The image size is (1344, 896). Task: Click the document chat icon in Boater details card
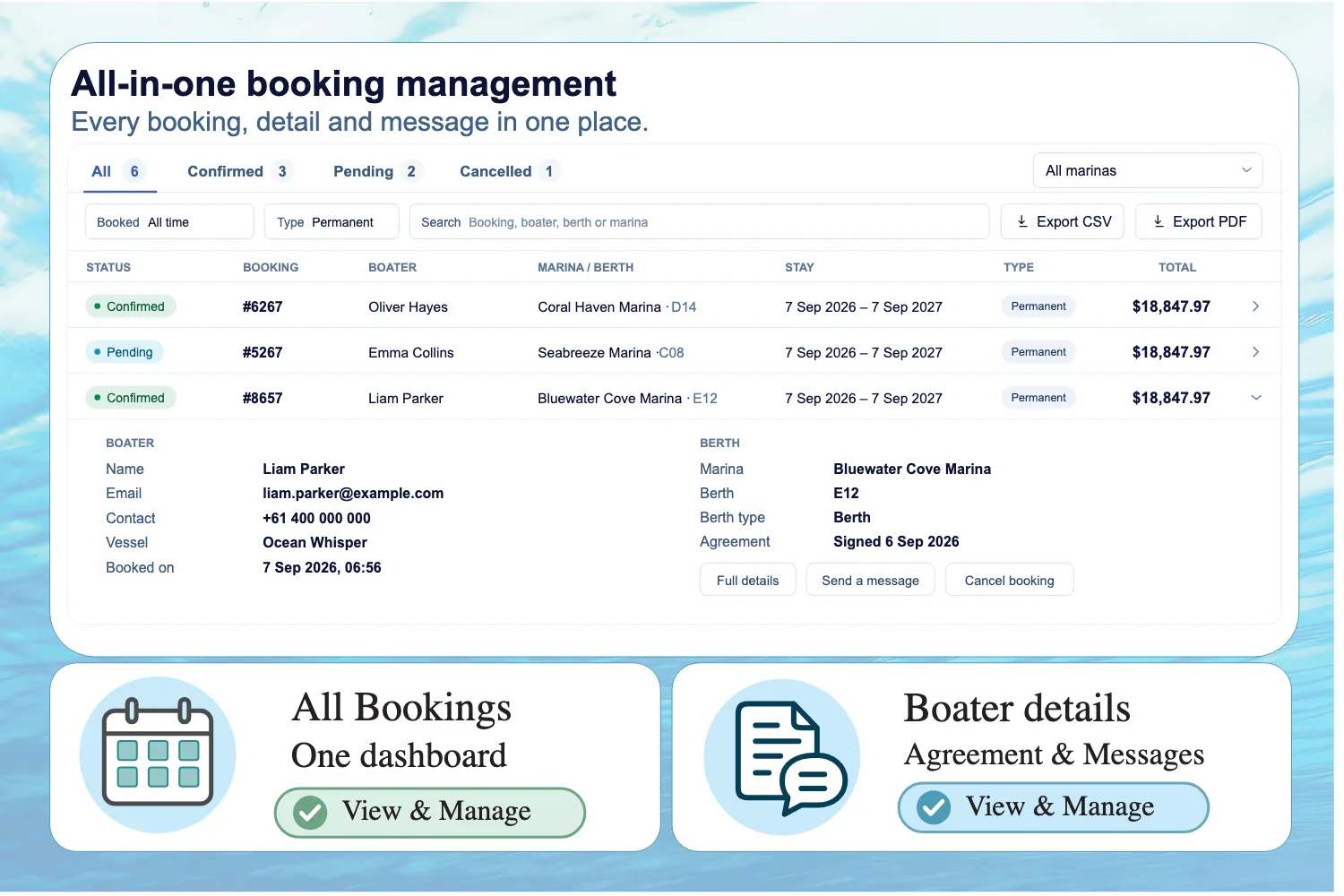coord(790,758)
